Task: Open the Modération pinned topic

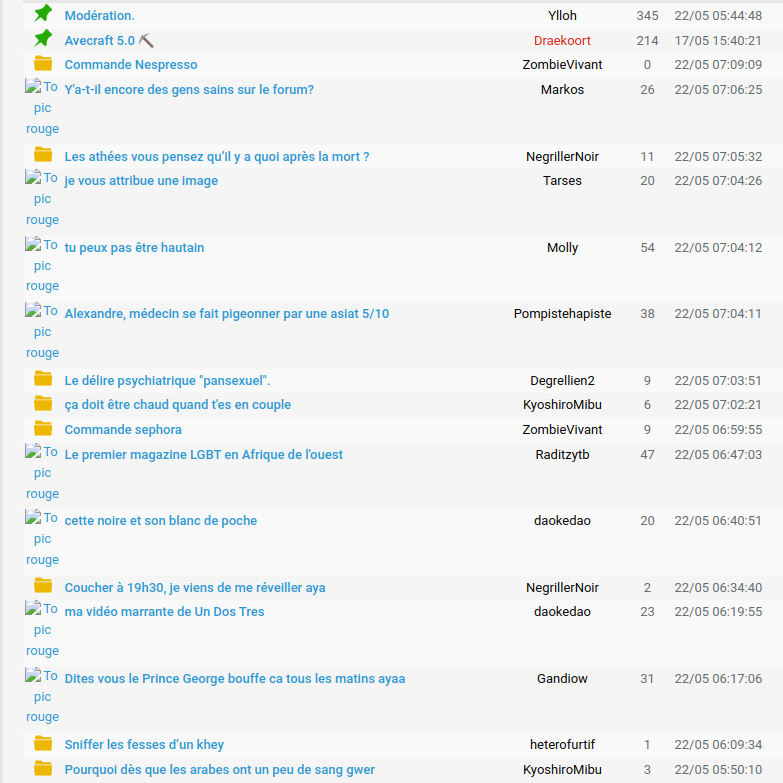Action: coord(99,16)
